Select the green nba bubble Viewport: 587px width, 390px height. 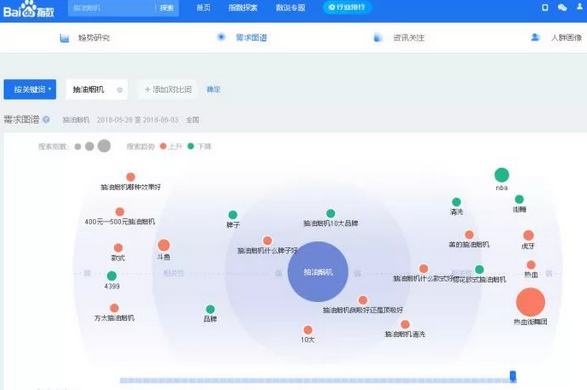coord(502,175)
